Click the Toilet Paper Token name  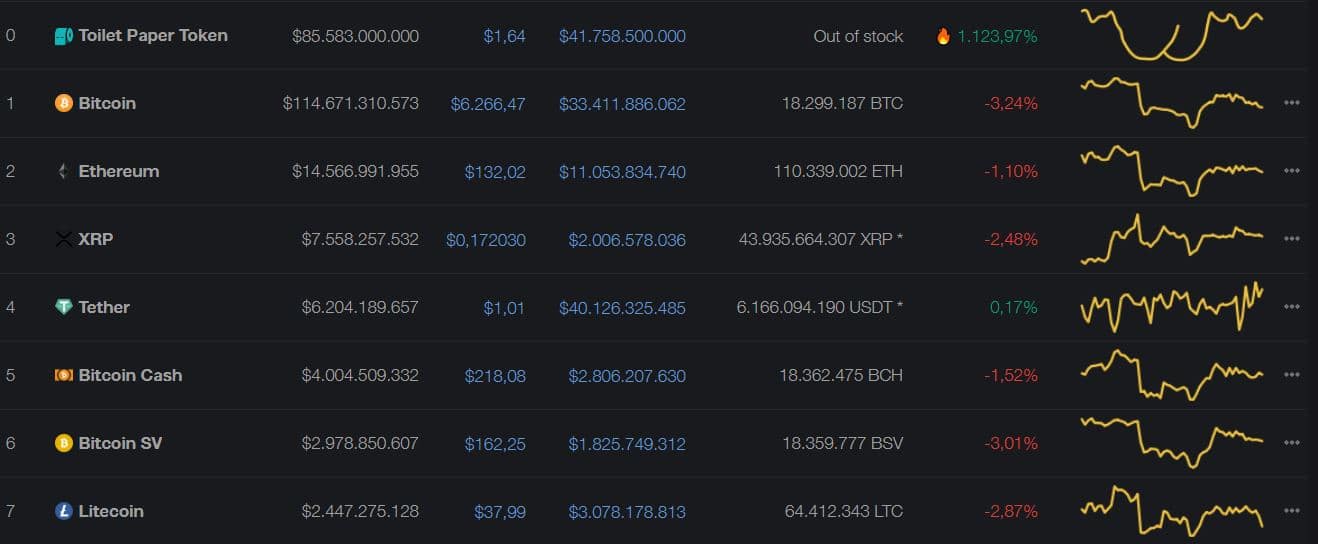click(153, 35)
